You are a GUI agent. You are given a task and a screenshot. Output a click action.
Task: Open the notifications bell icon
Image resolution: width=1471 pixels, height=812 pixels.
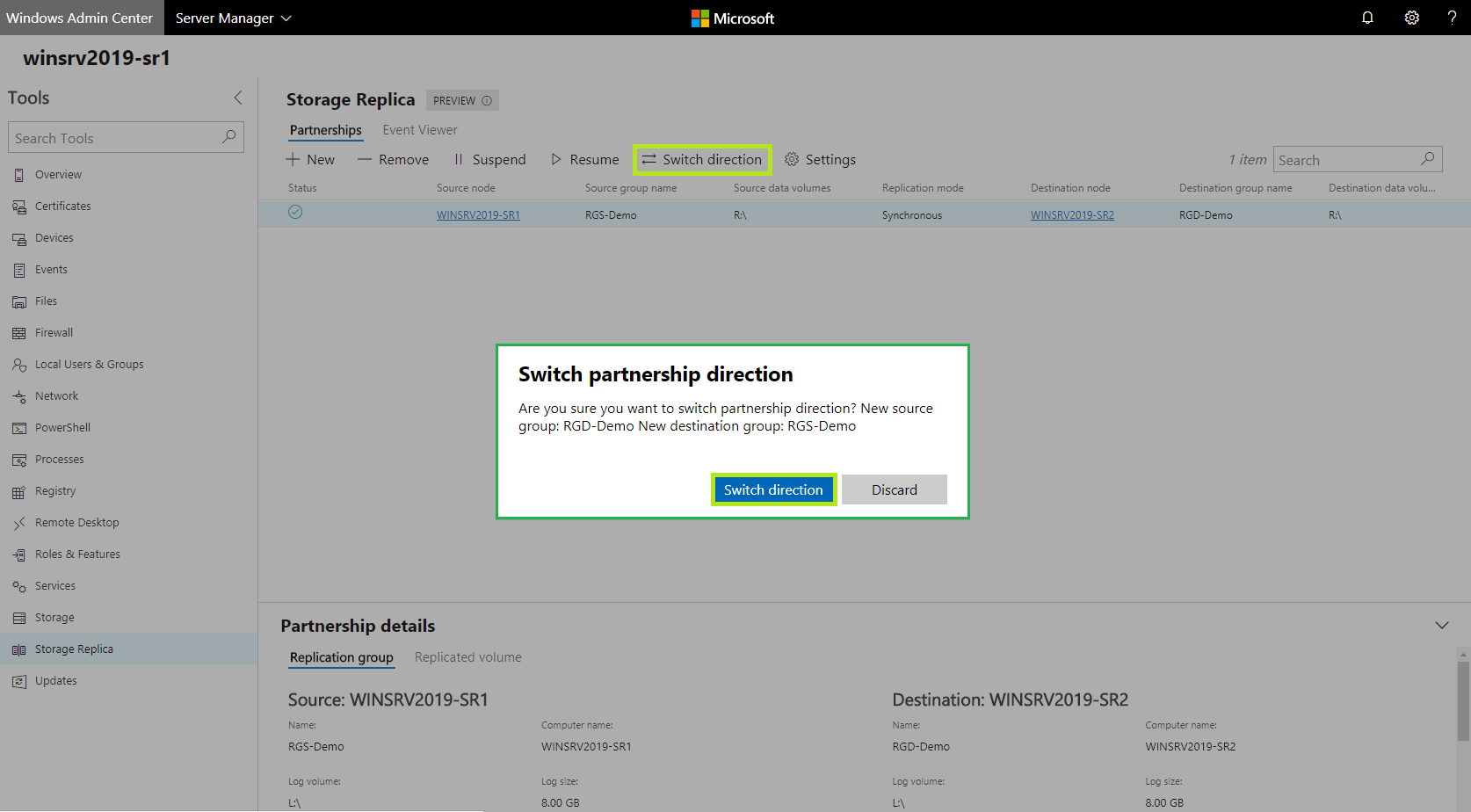1367,18
